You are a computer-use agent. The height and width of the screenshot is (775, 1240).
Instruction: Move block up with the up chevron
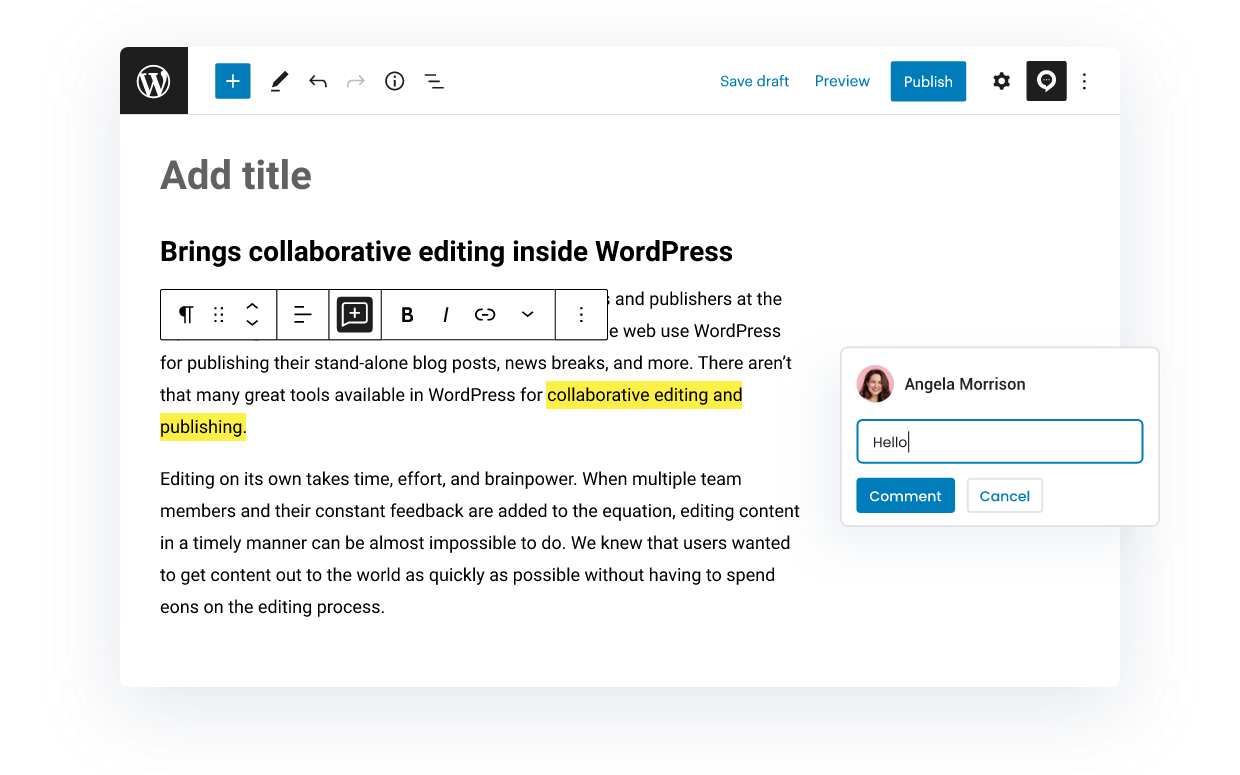click(x=252, y=306)
